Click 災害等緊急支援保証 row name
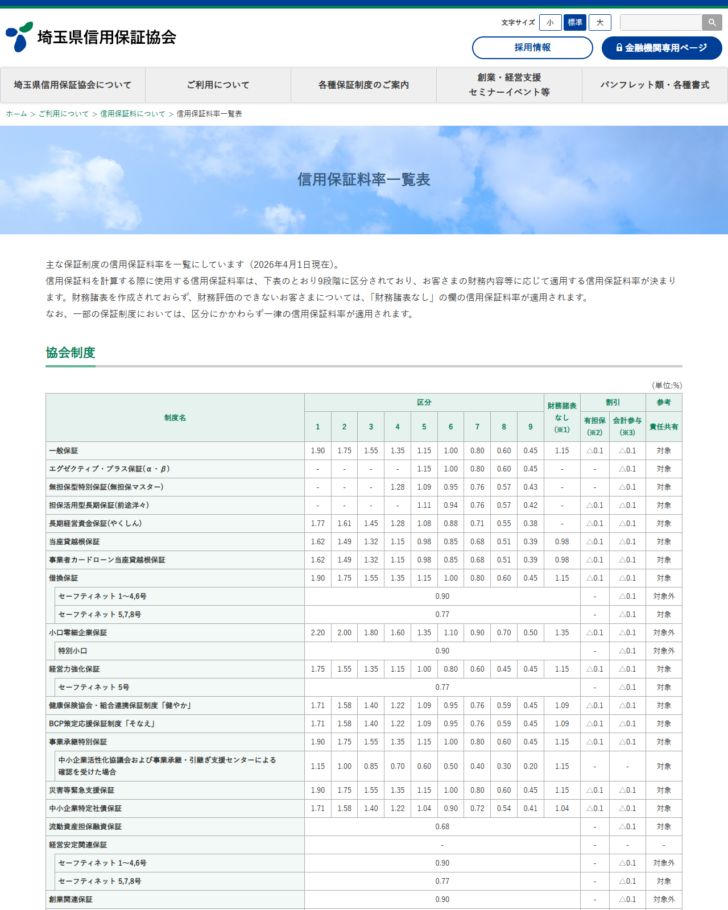The height and width of the screenshot is (910, 728). 81,790
